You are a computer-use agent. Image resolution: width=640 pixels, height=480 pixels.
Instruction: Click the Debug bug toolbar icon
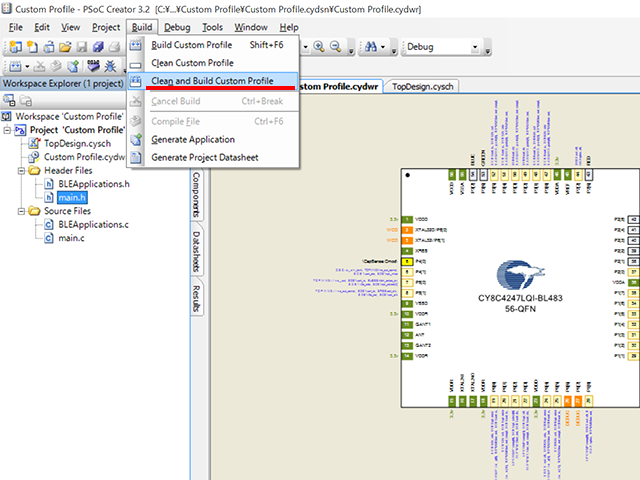110,66
